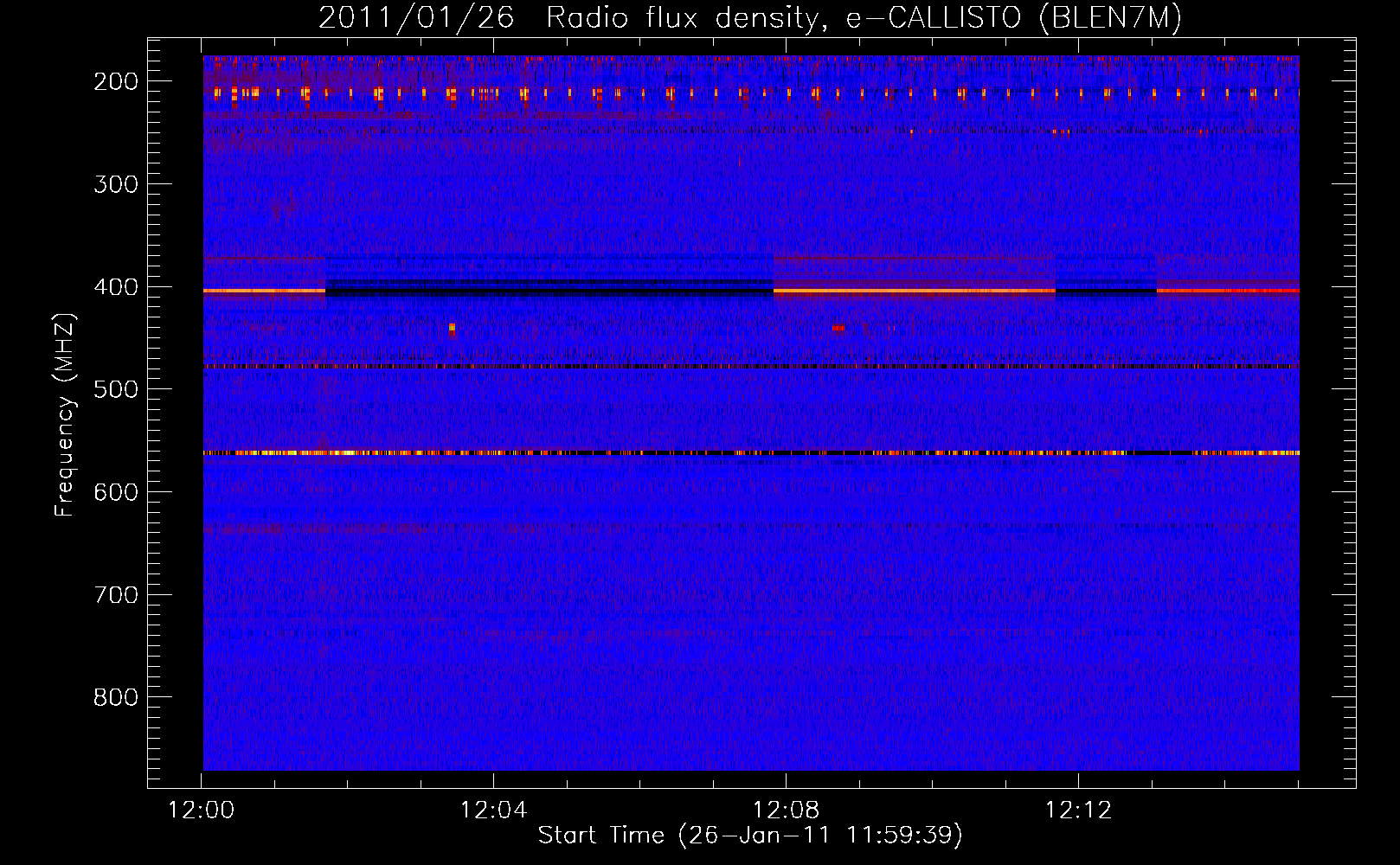Click the 500 frequency tick label
The height and width of the screenshot is (865, 1400).
tap(115, 389)
